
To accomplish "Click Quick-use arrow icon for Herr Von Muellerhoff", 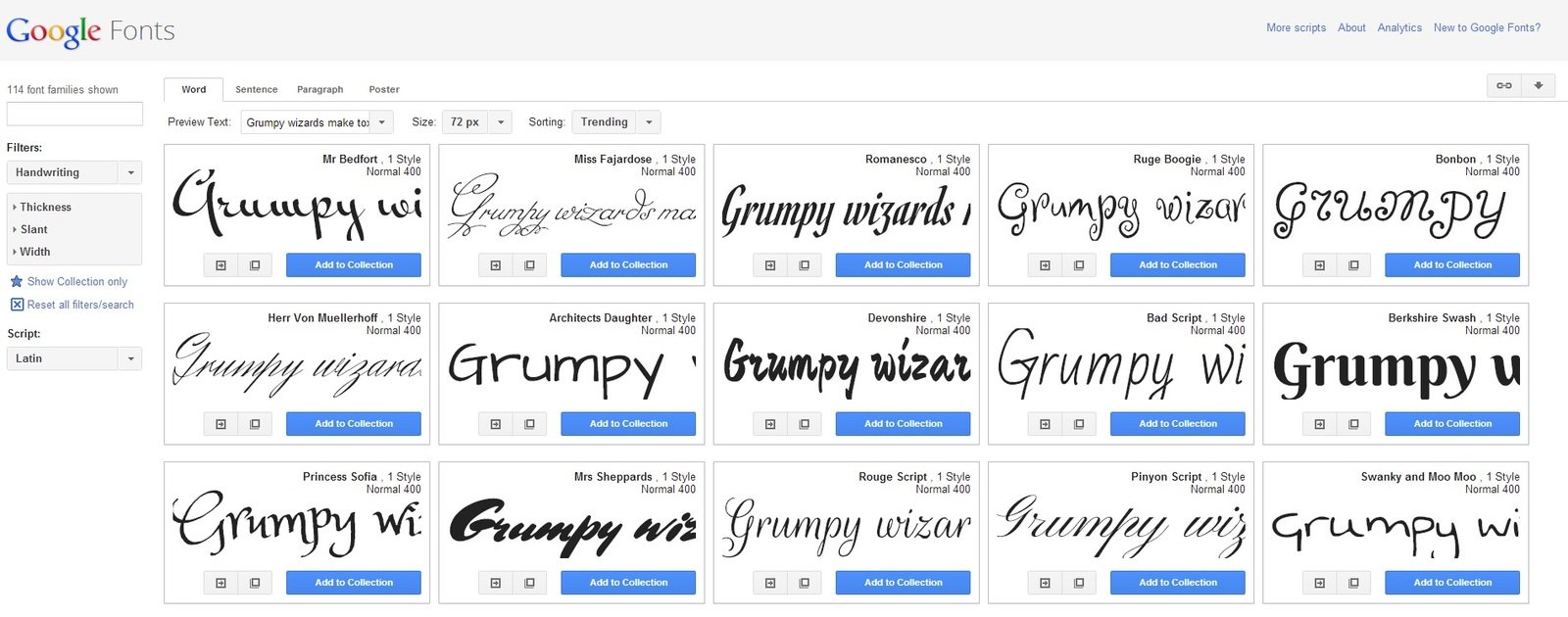I will tap(221, 424).
